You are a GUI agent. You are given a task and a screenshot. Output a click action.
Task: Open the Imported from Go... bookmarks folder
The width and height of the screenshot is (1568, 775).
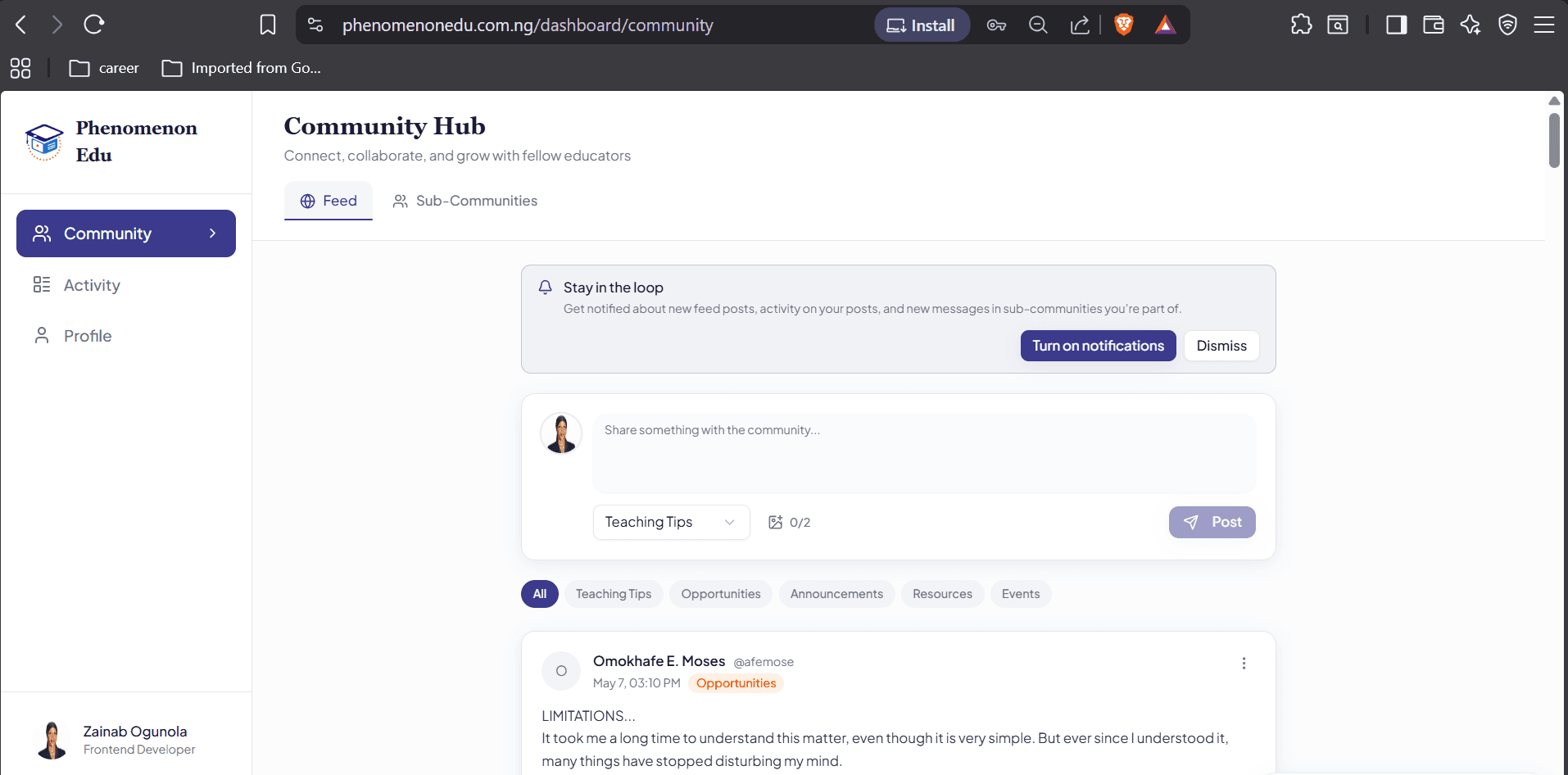click(242, 68)
